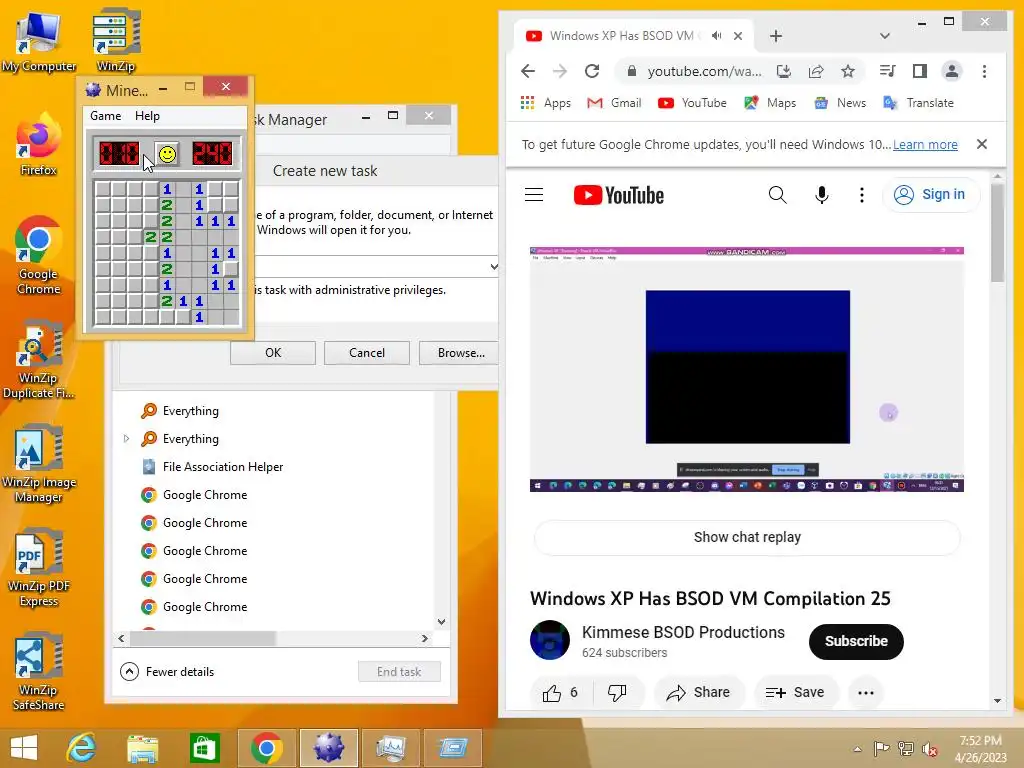Image resolution: width=1024 pixels, height=768 pixels.
Task: Open YouTube settings three-dot menu
Action: 862,195
